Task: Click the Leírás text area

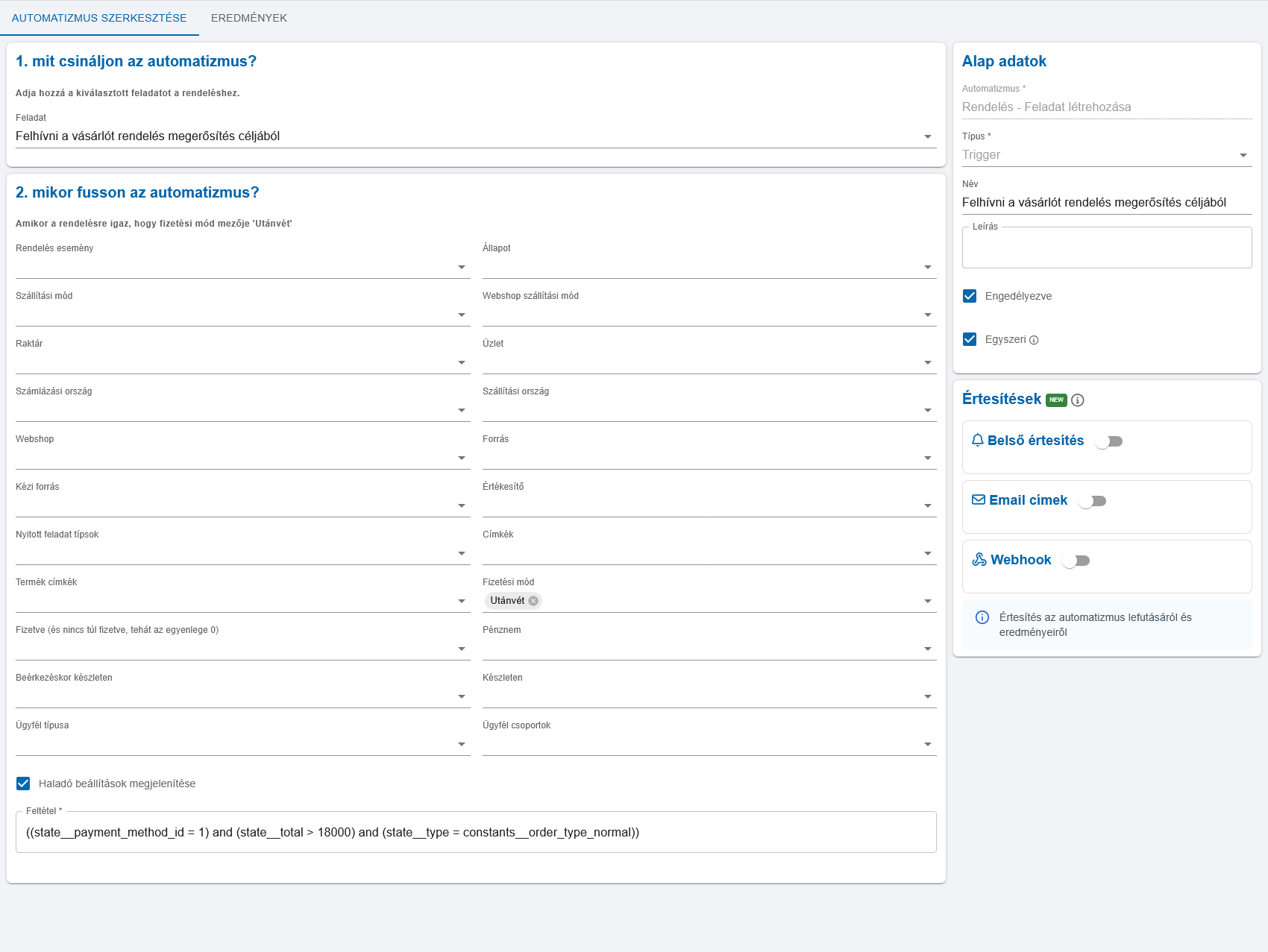Action: point(1107,248)
